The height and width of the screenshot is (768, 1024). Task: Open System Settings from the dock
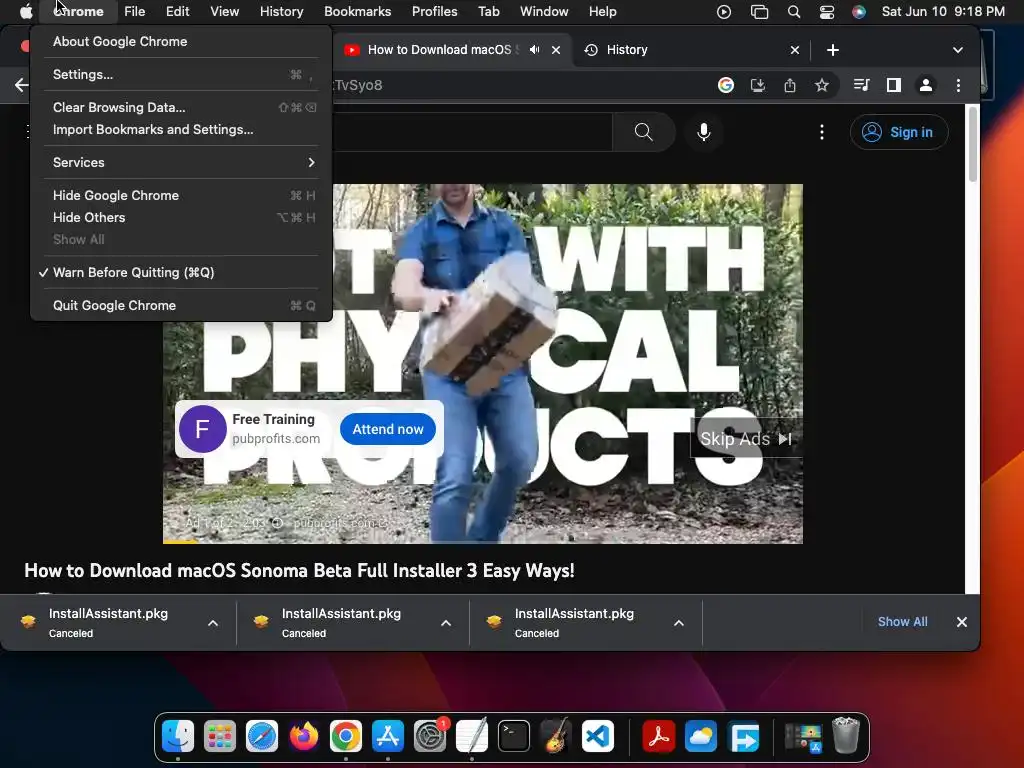coord(430,737)
